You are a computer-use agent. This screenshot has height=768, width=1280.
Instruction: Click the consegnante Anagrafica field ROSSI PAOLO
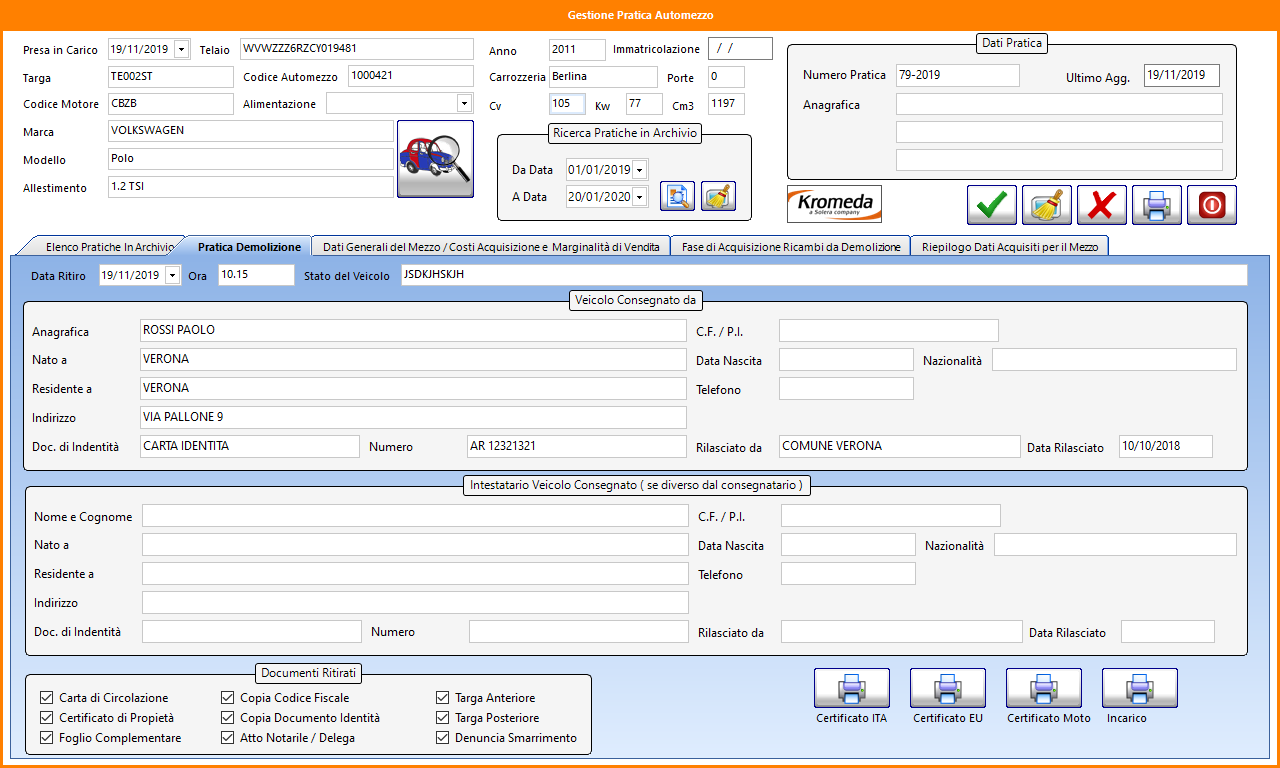(x=413, y=331)
